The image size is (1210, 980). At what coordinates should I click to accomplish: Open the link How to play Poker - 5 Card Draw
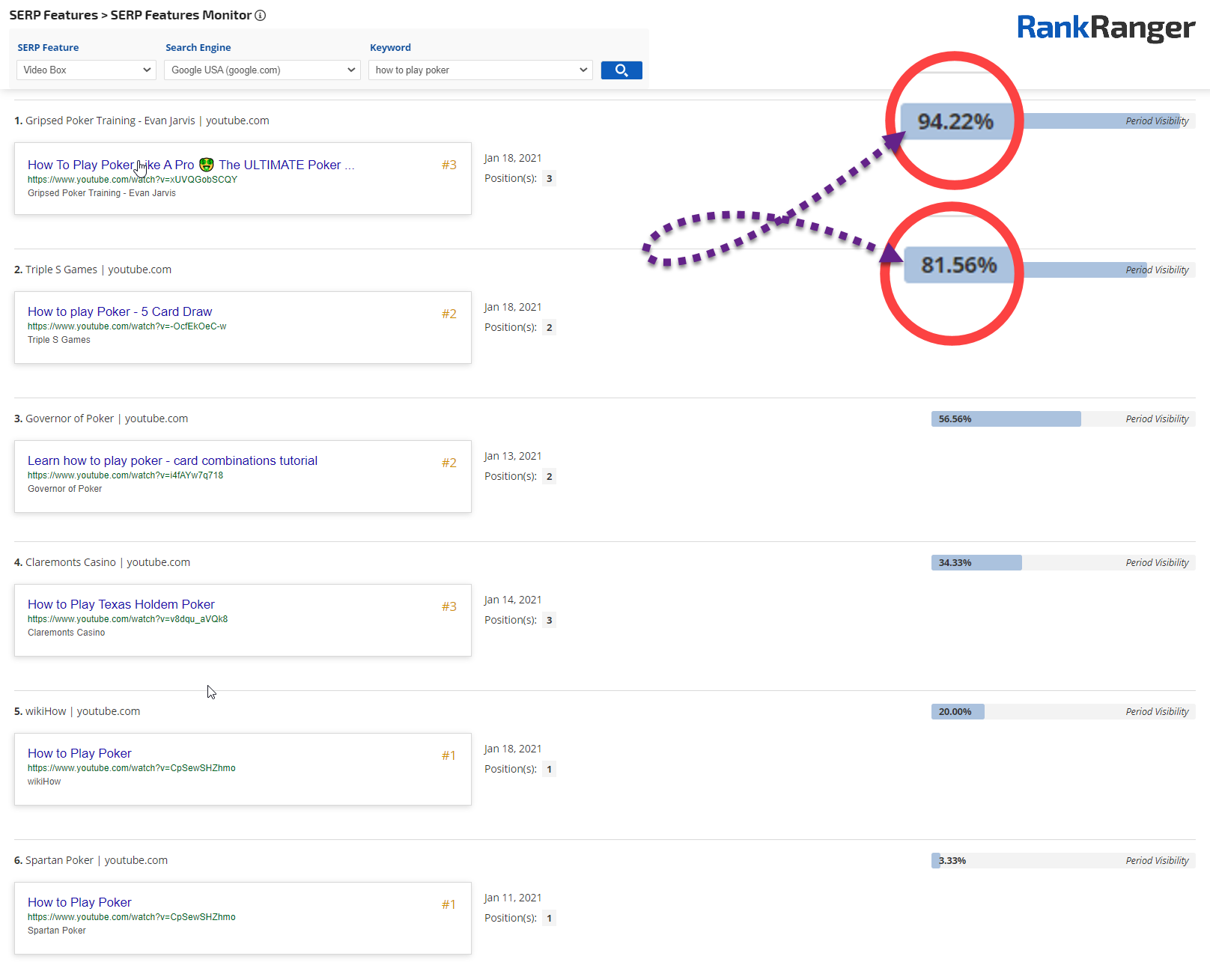[120, 311]
